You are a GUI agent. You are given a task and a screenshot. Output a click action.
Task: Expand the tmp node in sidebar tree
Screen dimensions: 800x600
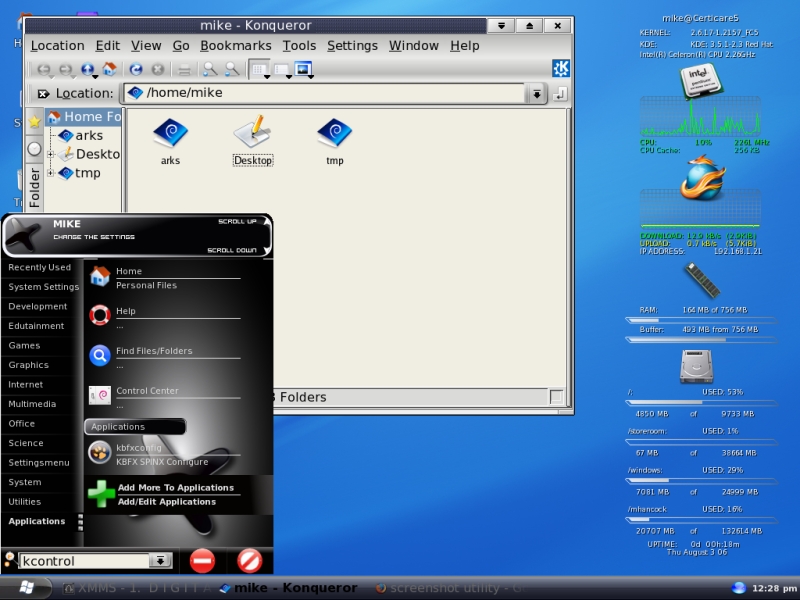point(51,173)
